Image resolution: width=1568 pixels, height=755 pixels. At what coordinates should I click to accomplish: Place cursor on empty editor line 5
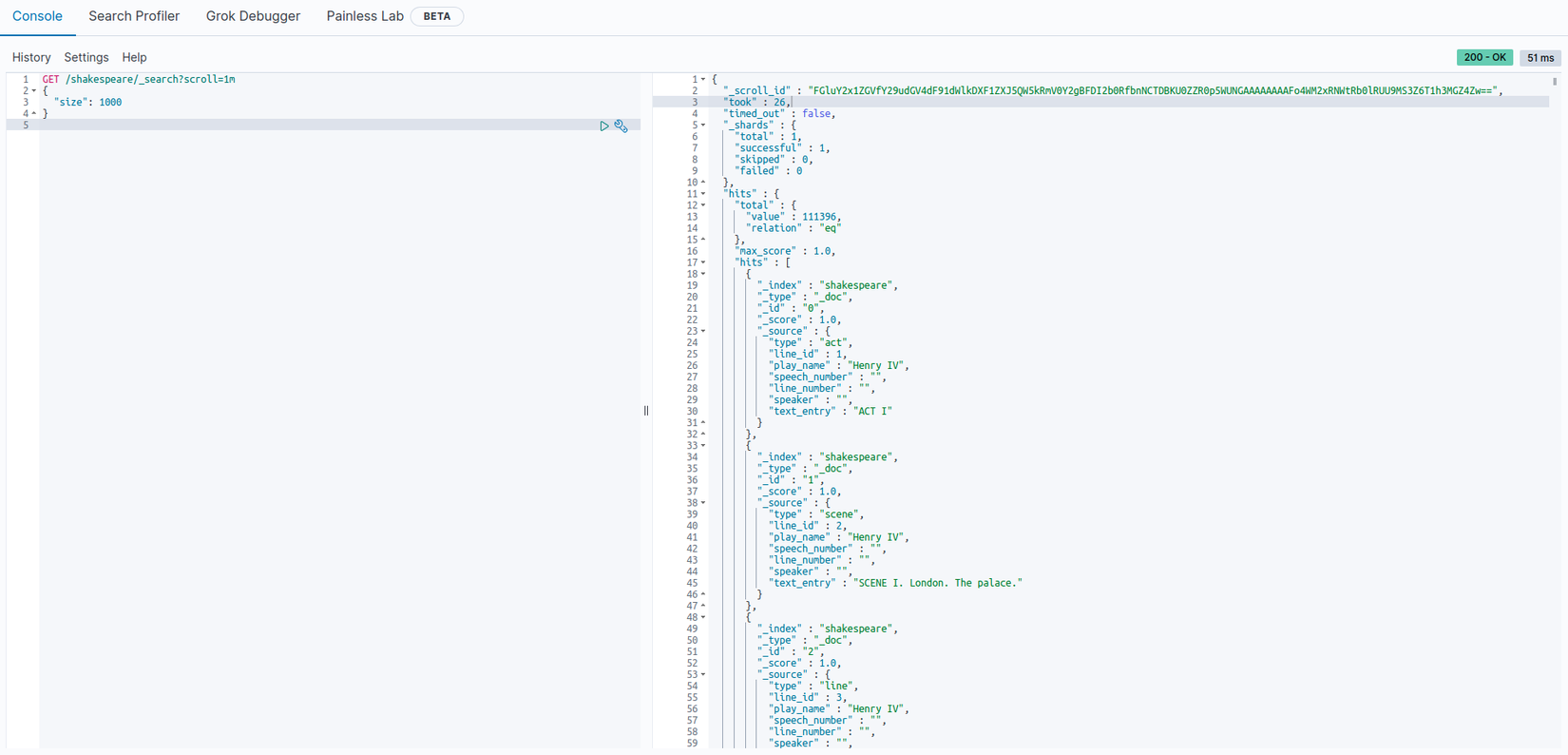(x=285, y=126)
